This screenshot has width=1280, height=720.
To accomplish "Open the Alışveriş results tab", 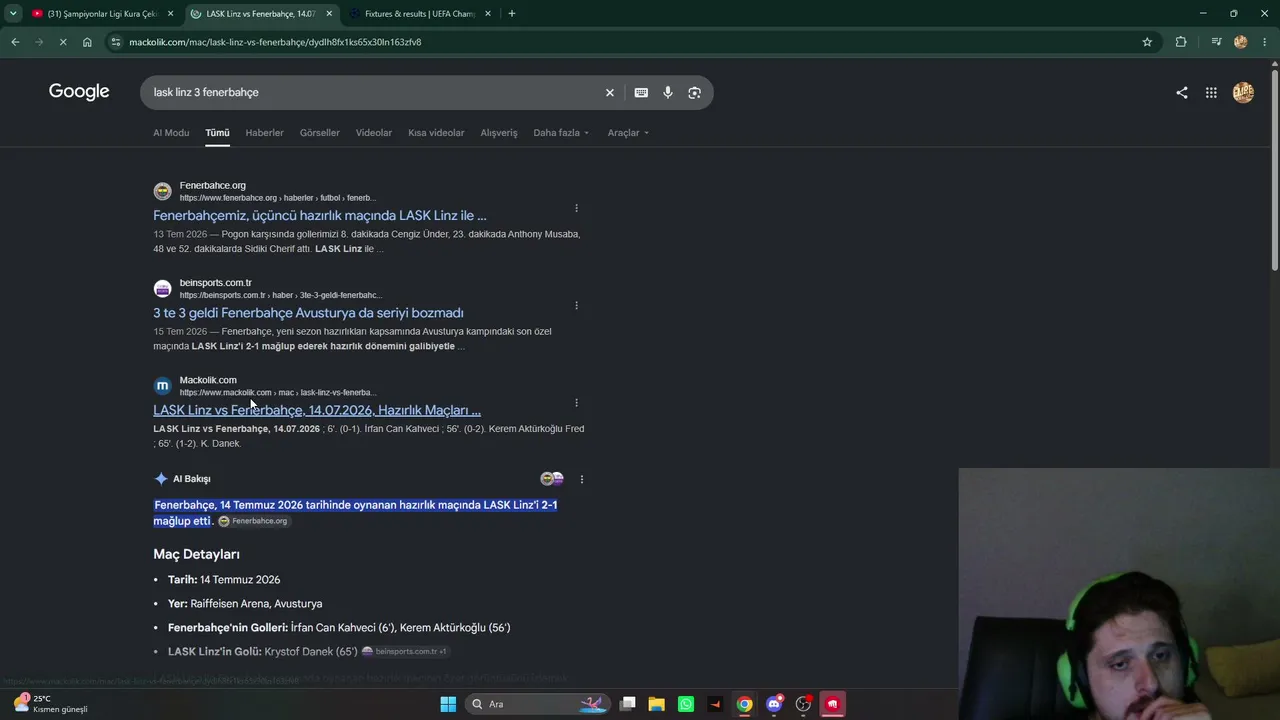I will [499, 133].
